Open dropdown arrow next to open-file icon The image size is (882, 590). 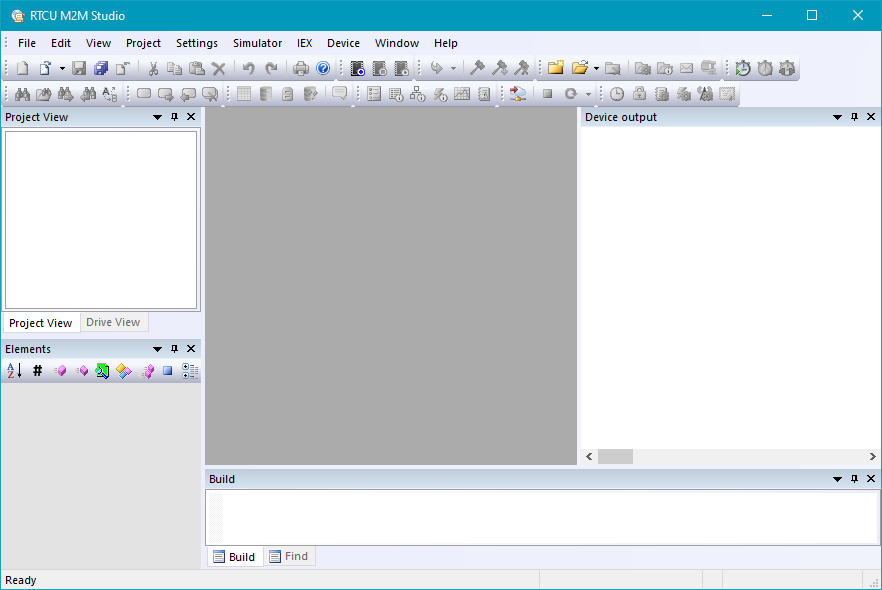(62, 69)
